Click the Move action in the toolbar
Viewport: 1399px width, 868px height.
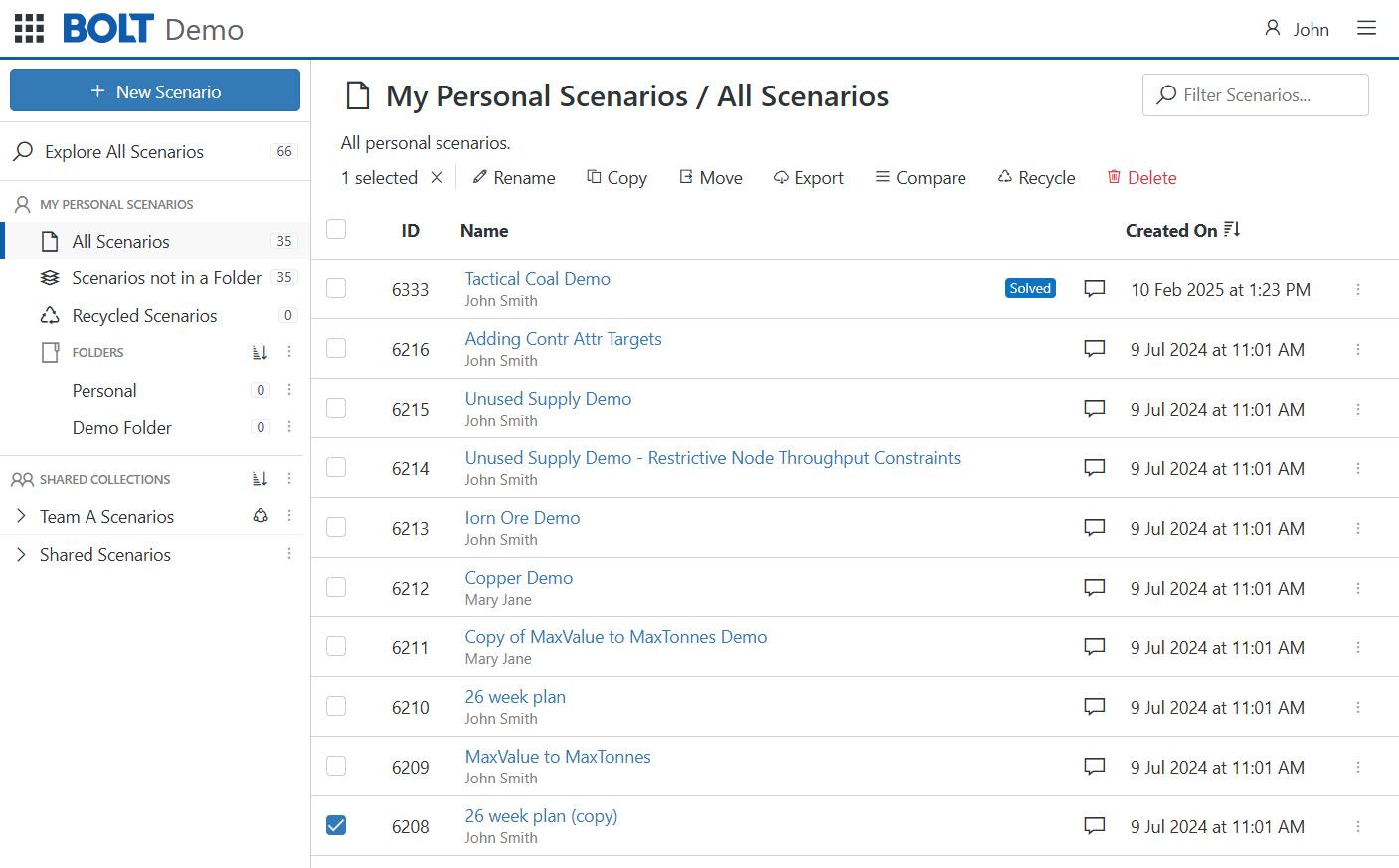click(x=710, y=177)
